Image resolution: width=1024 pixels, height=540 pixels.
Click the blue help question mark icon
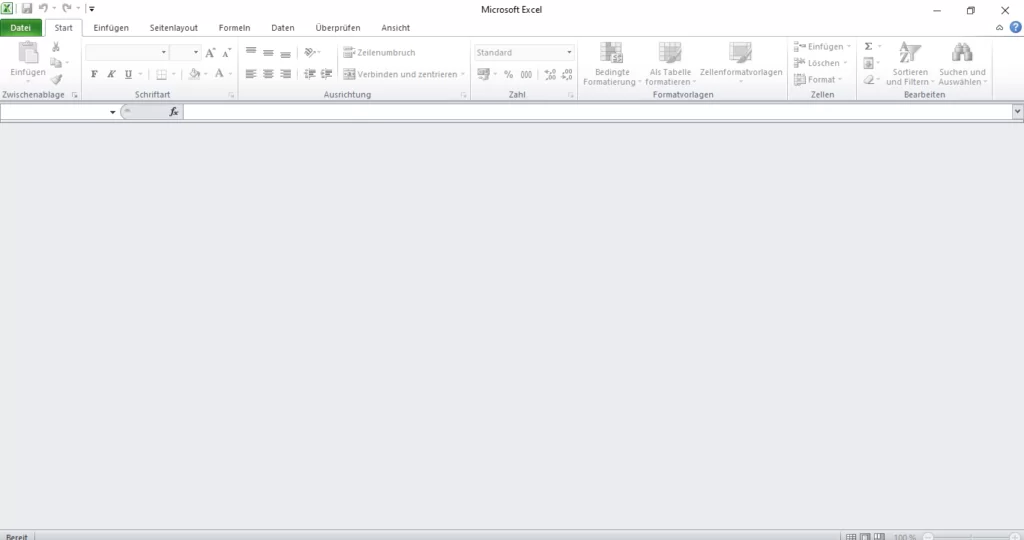1015,28
